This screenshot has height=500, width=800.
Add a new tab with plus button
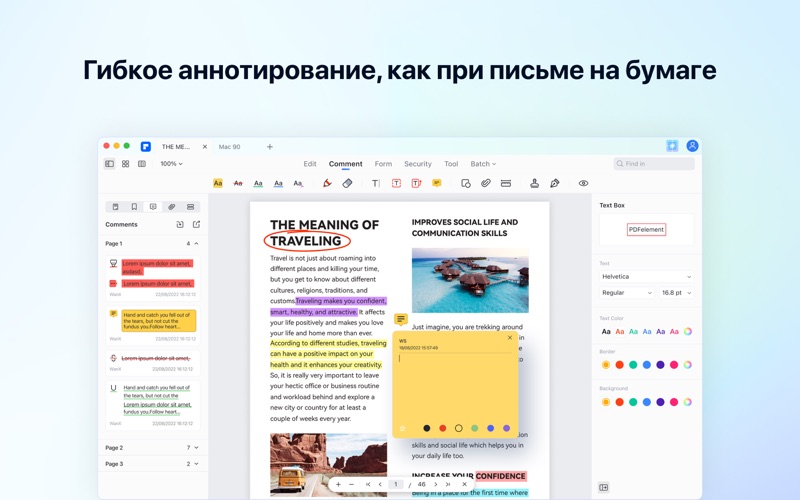270,146
